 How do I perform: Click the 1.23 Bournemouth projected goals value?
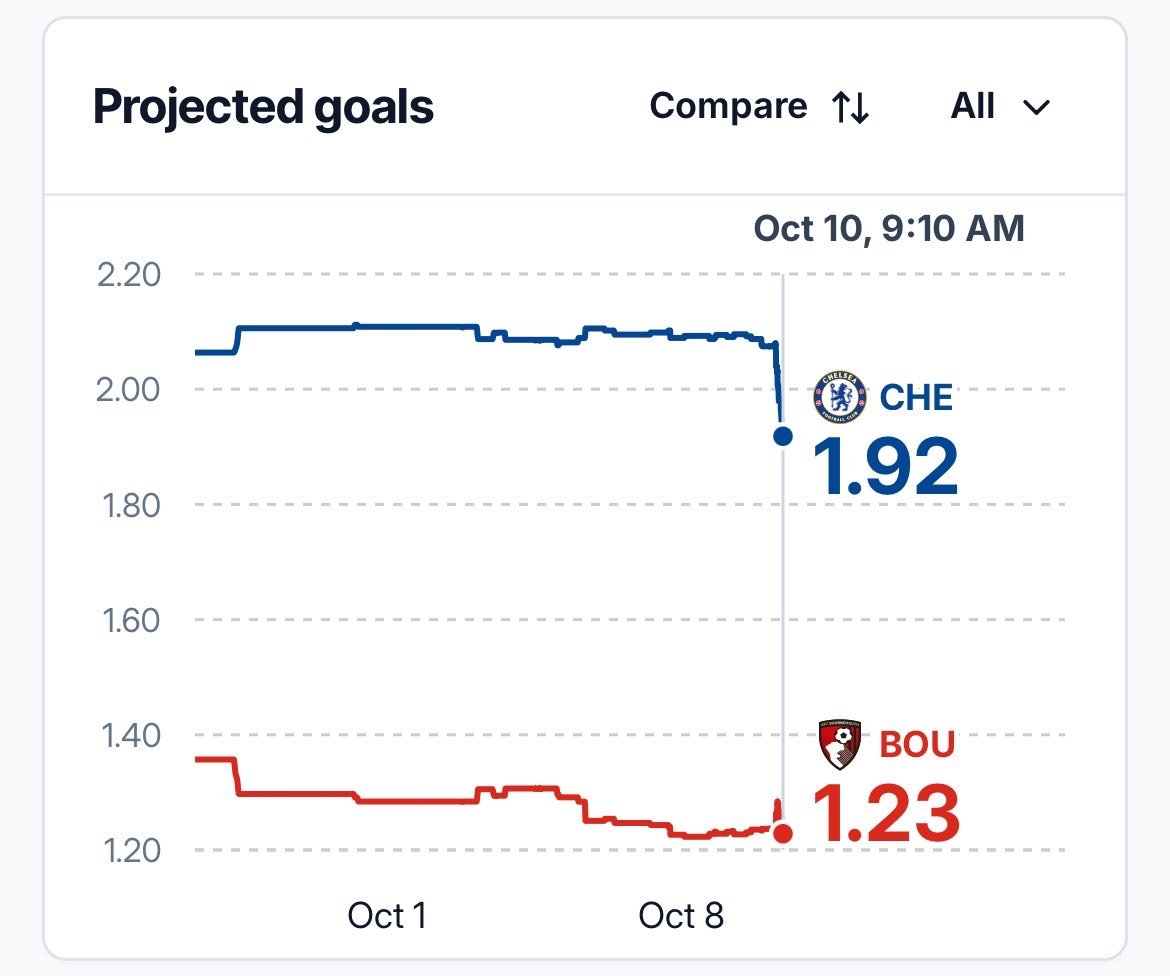(886, 814)
